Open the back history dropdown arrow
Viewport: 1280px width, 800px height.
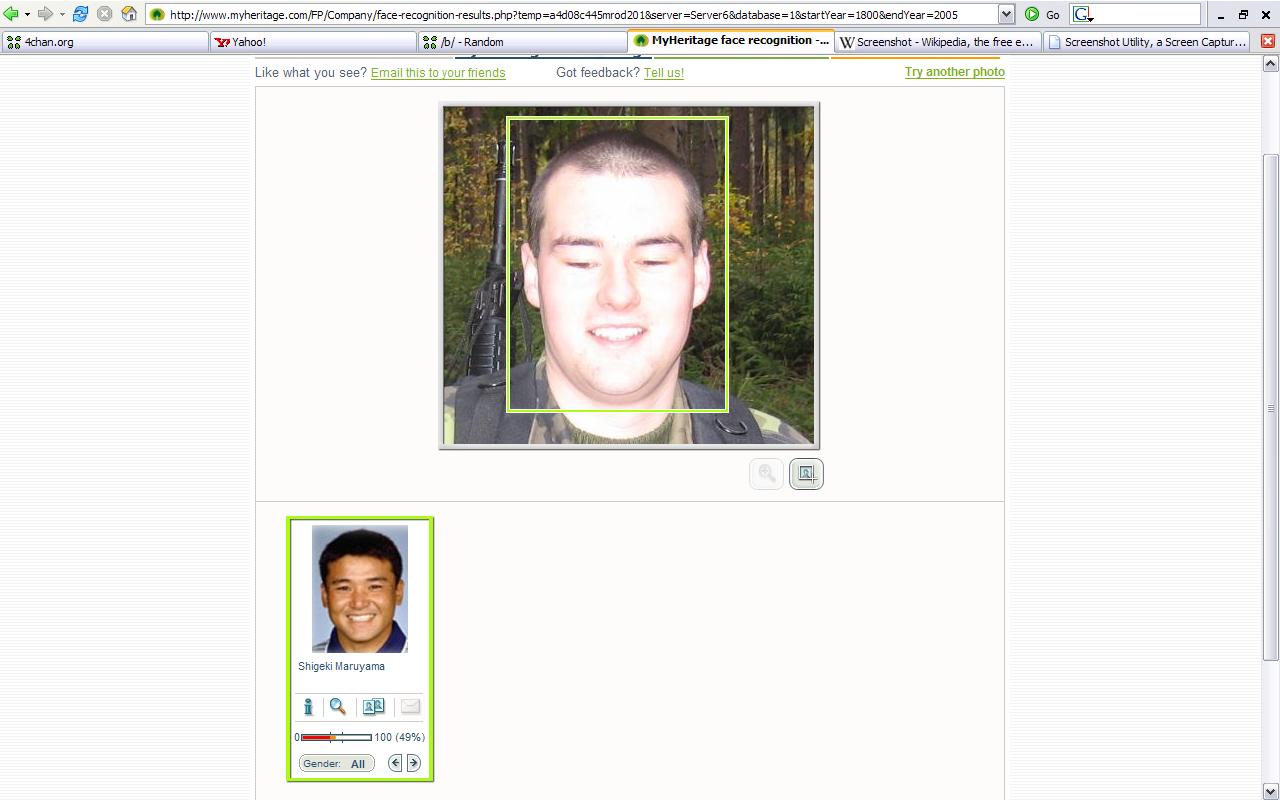tap(27, 14)
